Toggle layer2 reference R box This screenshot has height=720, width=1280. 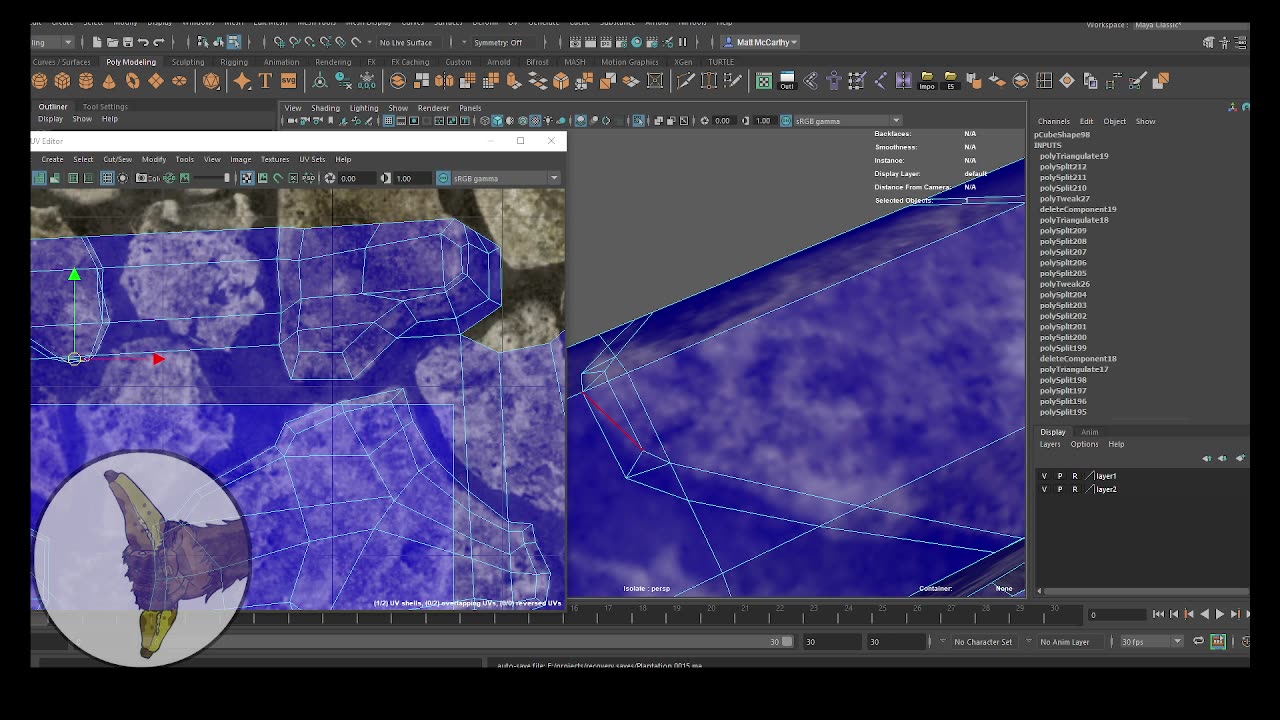[1075, 489]
